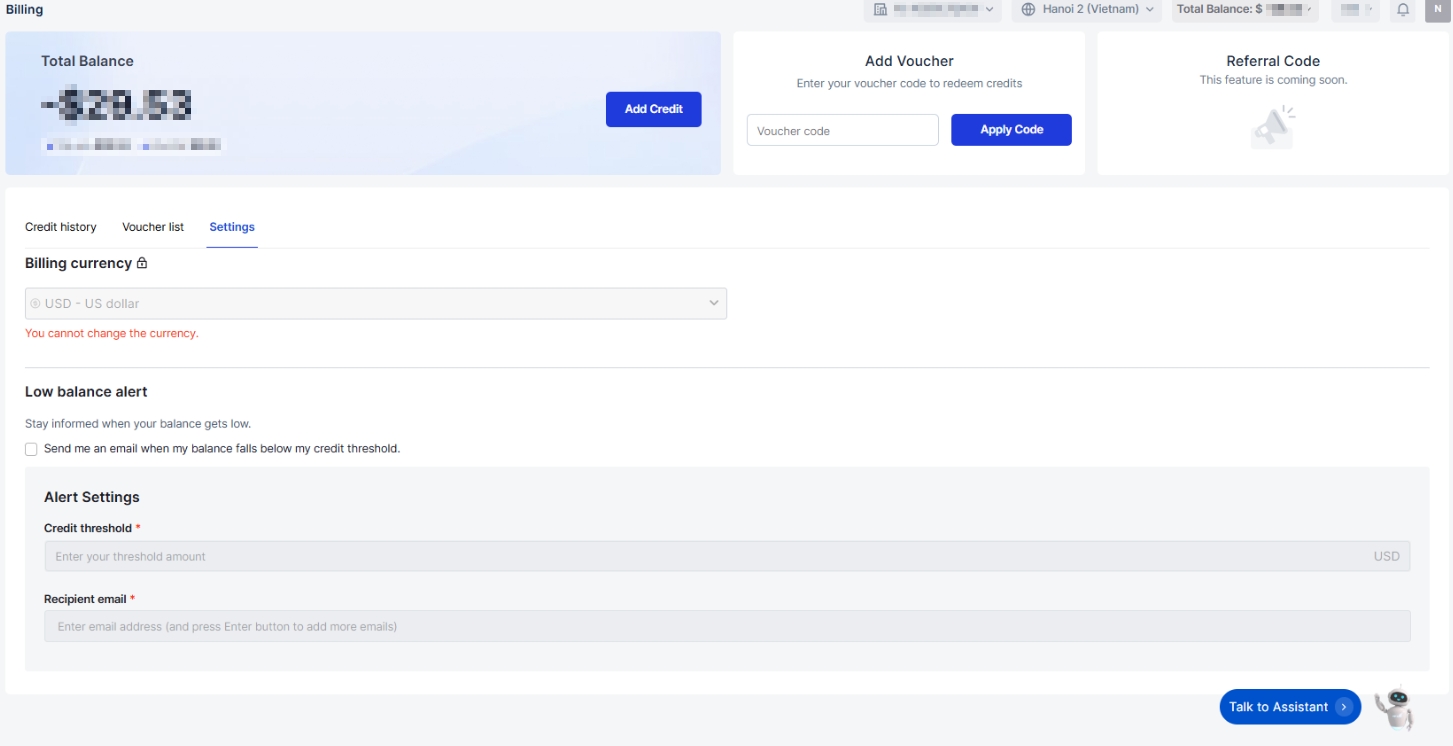Focus the Voucher code input field
The image size is (1453, 746).
click(842, 131)
